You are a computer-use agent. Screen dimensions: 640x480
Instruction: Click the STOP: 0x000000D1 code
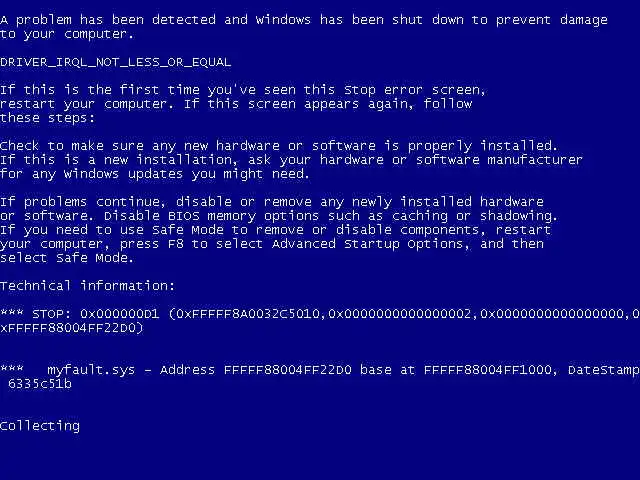tap(96, 313)
